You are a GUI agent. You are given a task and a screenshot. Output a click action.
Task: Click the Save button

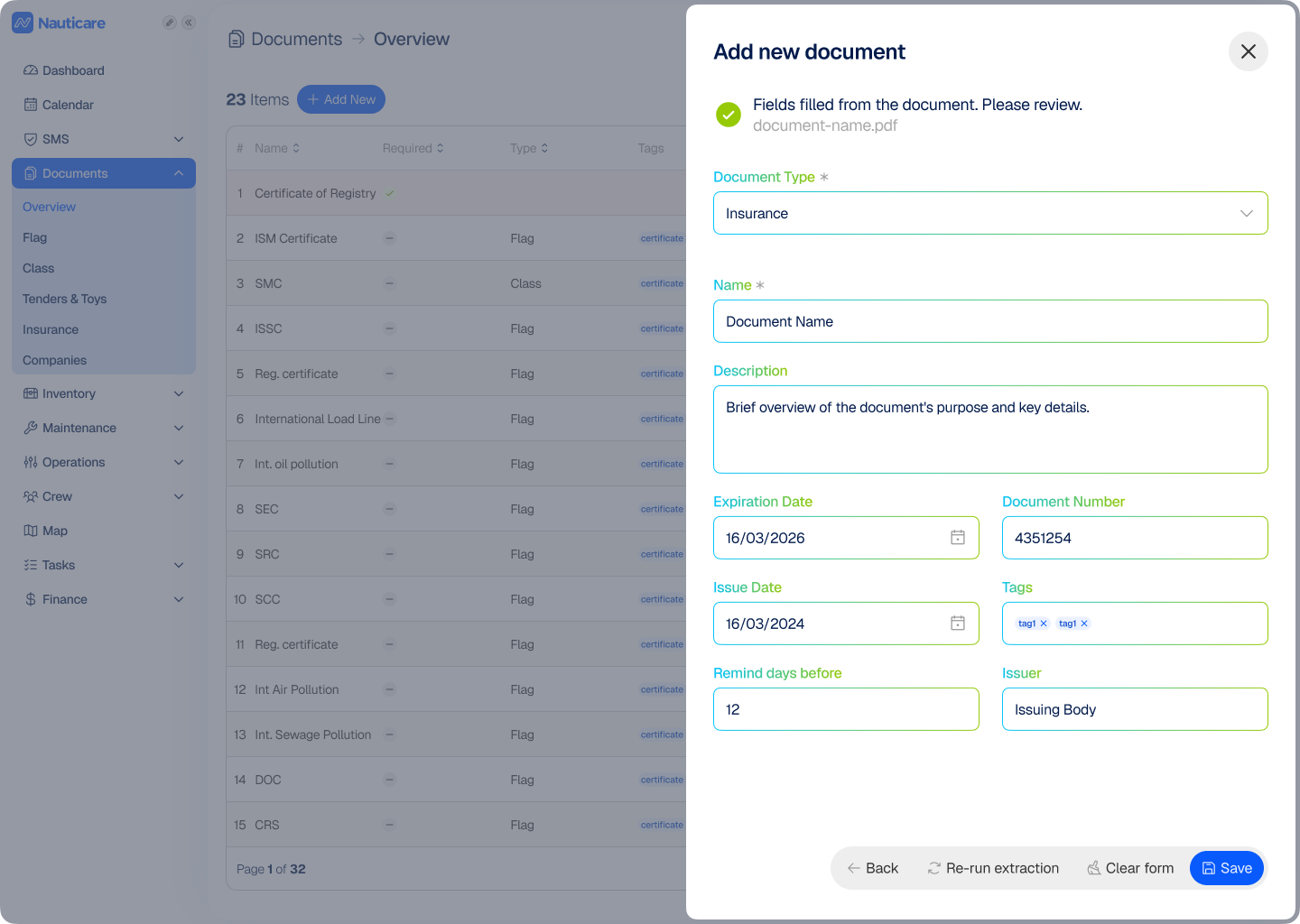(1227, 868)
